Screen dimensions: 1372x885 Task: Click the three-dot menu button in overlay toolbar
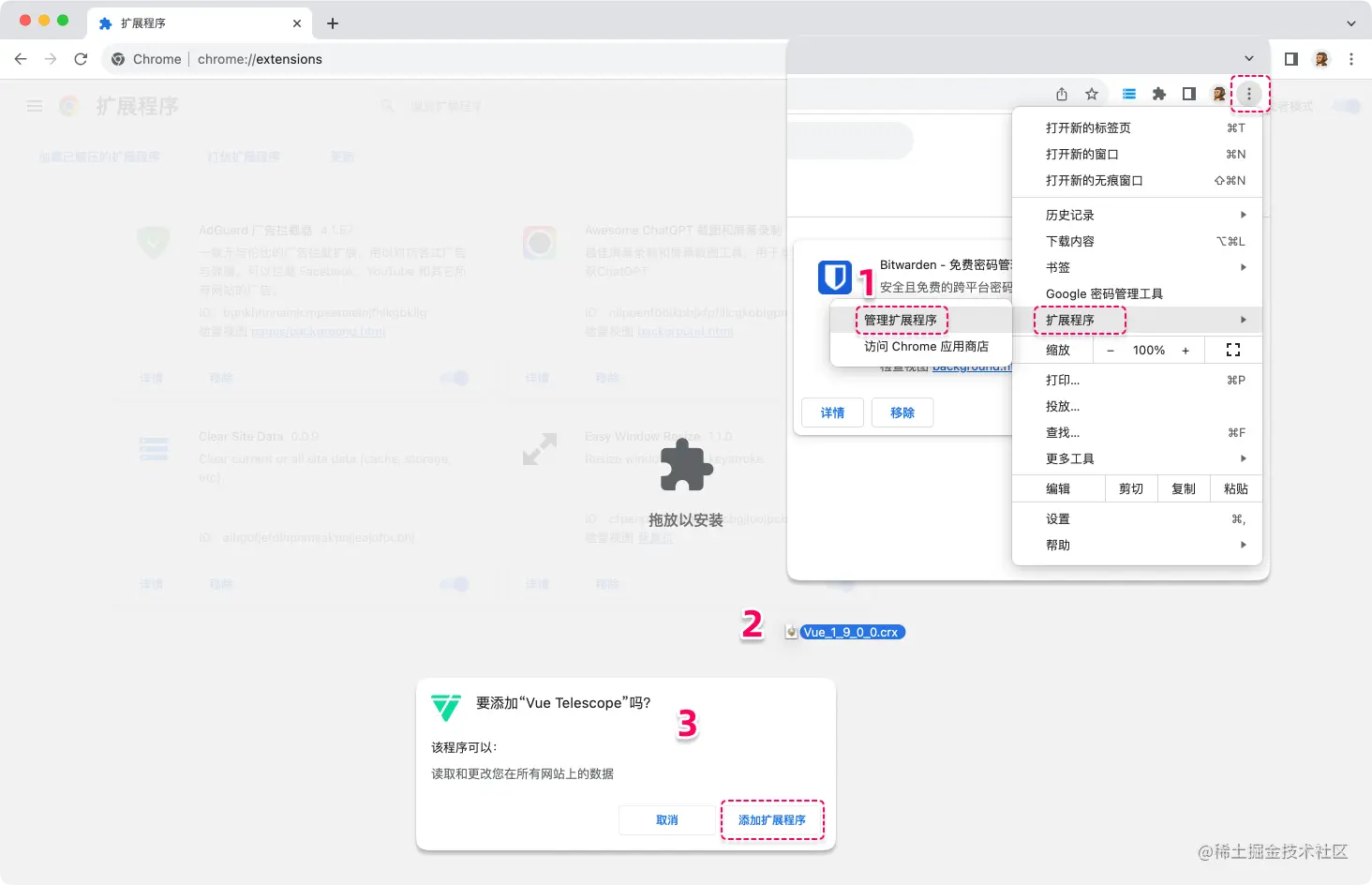coord(1249,94)
